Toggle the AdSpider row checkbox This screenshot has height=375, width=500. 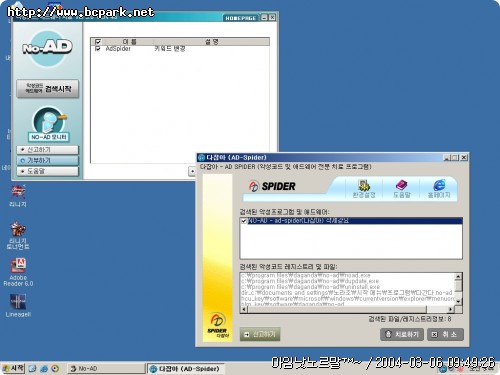98,49
